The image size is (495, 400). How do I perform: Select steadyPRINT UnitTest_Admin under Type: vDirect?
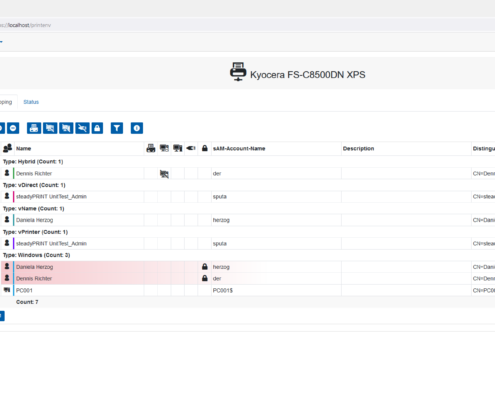click(51, 197)
